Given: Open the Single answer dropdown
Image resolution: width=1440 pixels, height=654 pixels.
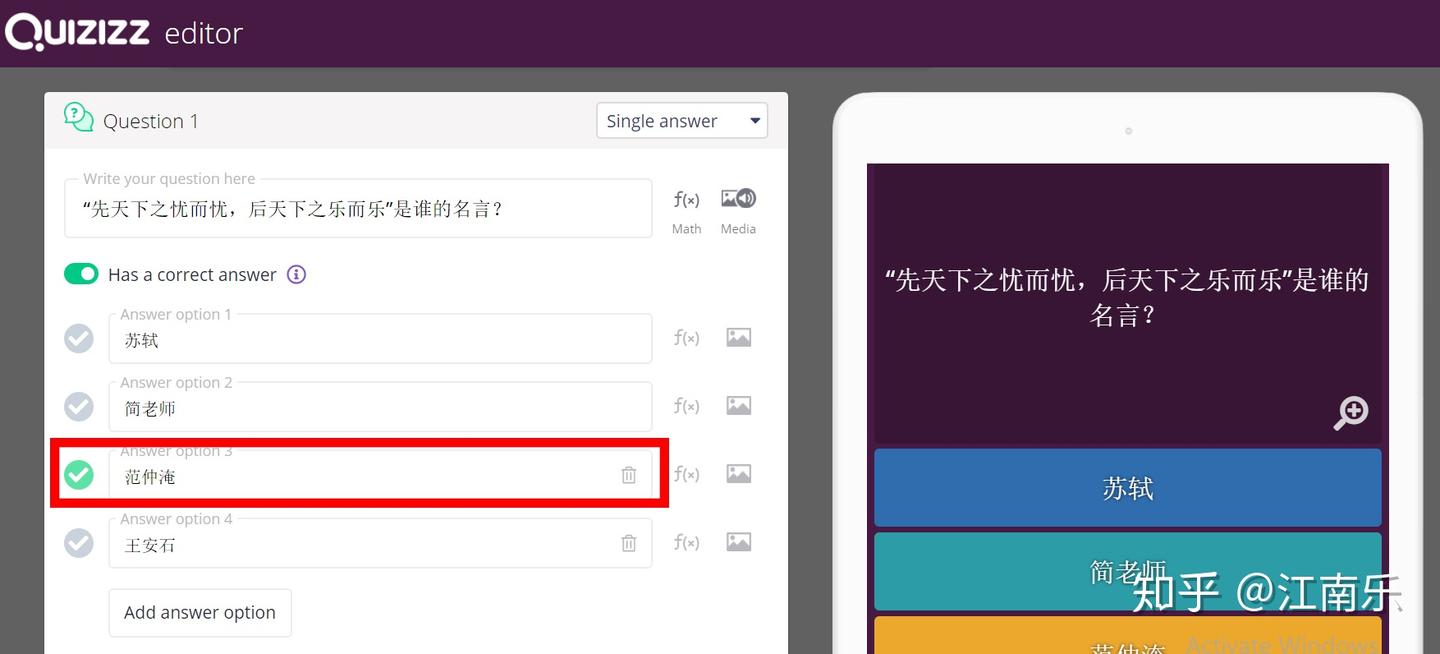Looking at the screenshot, I should click(x=681, y=120).
